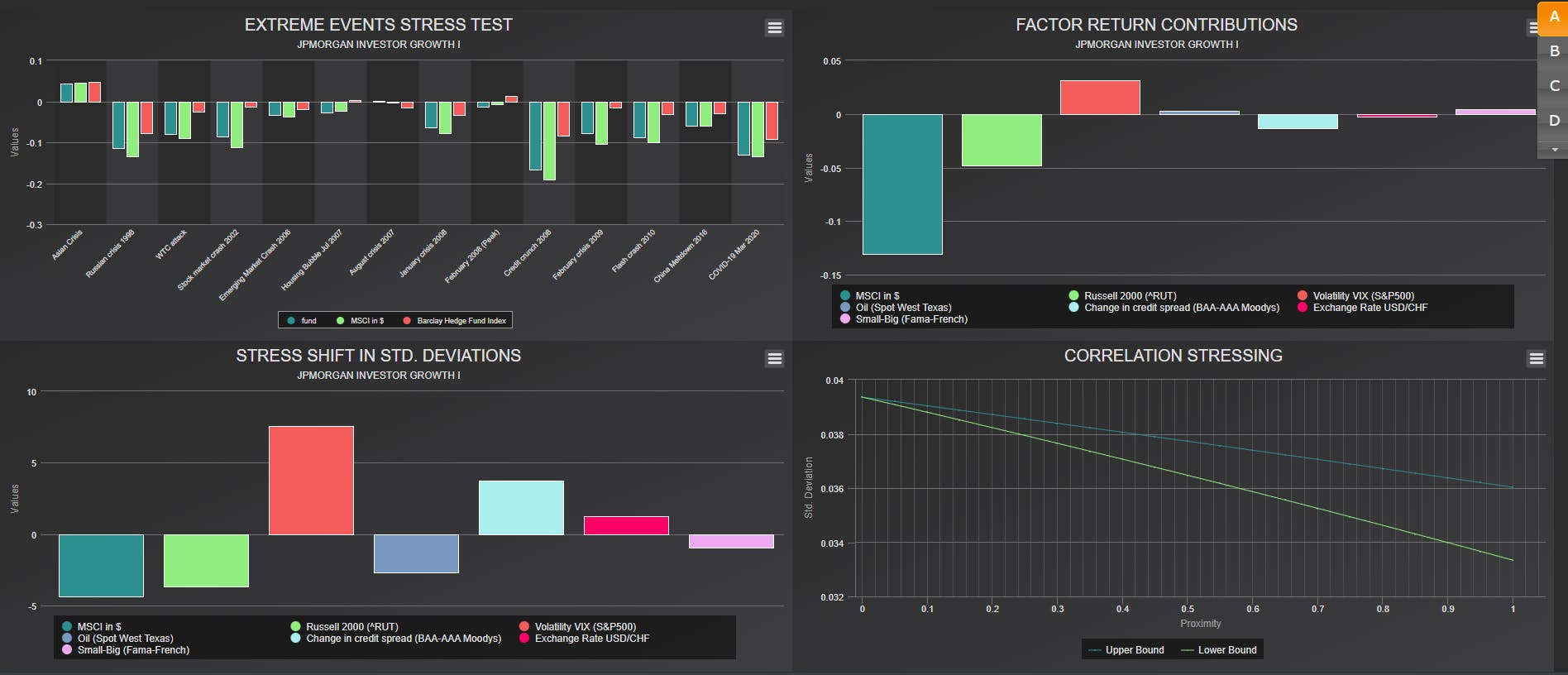Switch to tab D on the right
Viewport: 1568px width, 675px height.
(x=1553, y=121)
